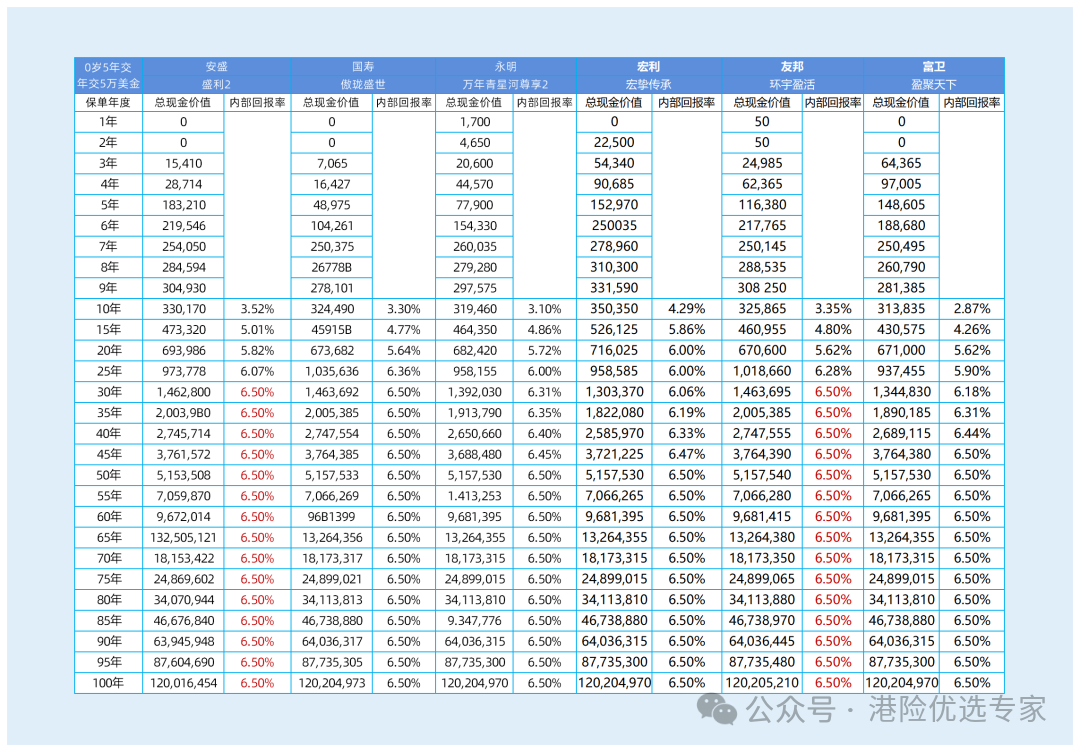Select the 宏挚传承 product name cell
The height and width of the screenshot is (752, 1080).
(x=648, y=85)
